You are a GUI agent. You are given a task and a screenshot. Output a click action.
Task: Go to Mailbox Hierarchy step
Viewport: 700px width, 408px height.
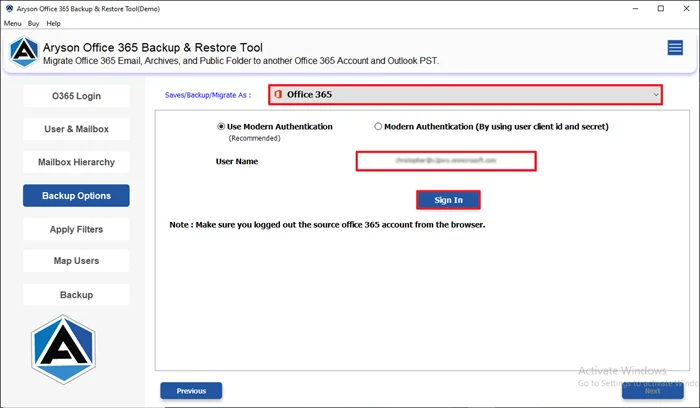click(76, 162)
